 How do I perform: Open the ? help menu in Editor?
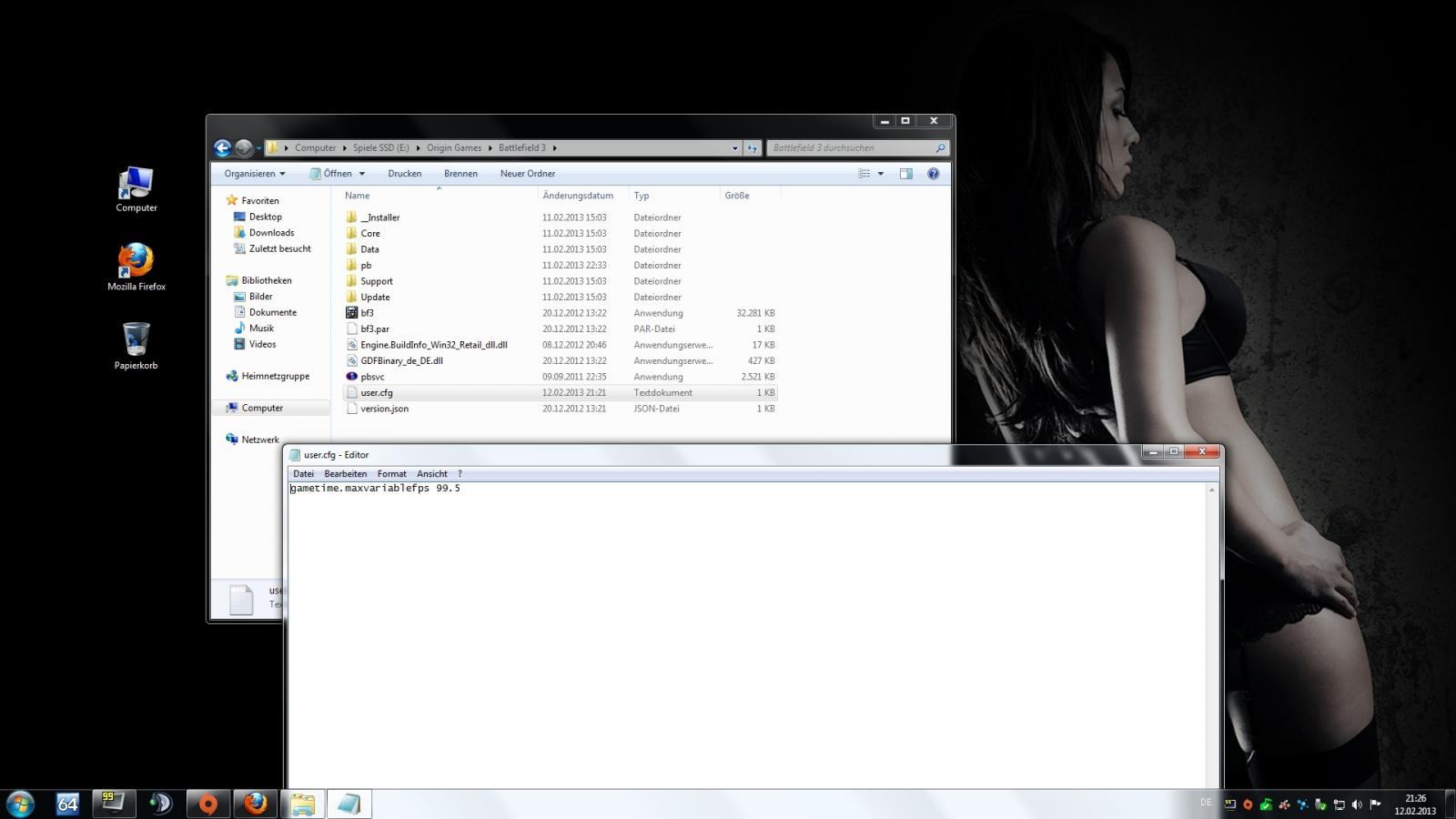click(460, 474)
